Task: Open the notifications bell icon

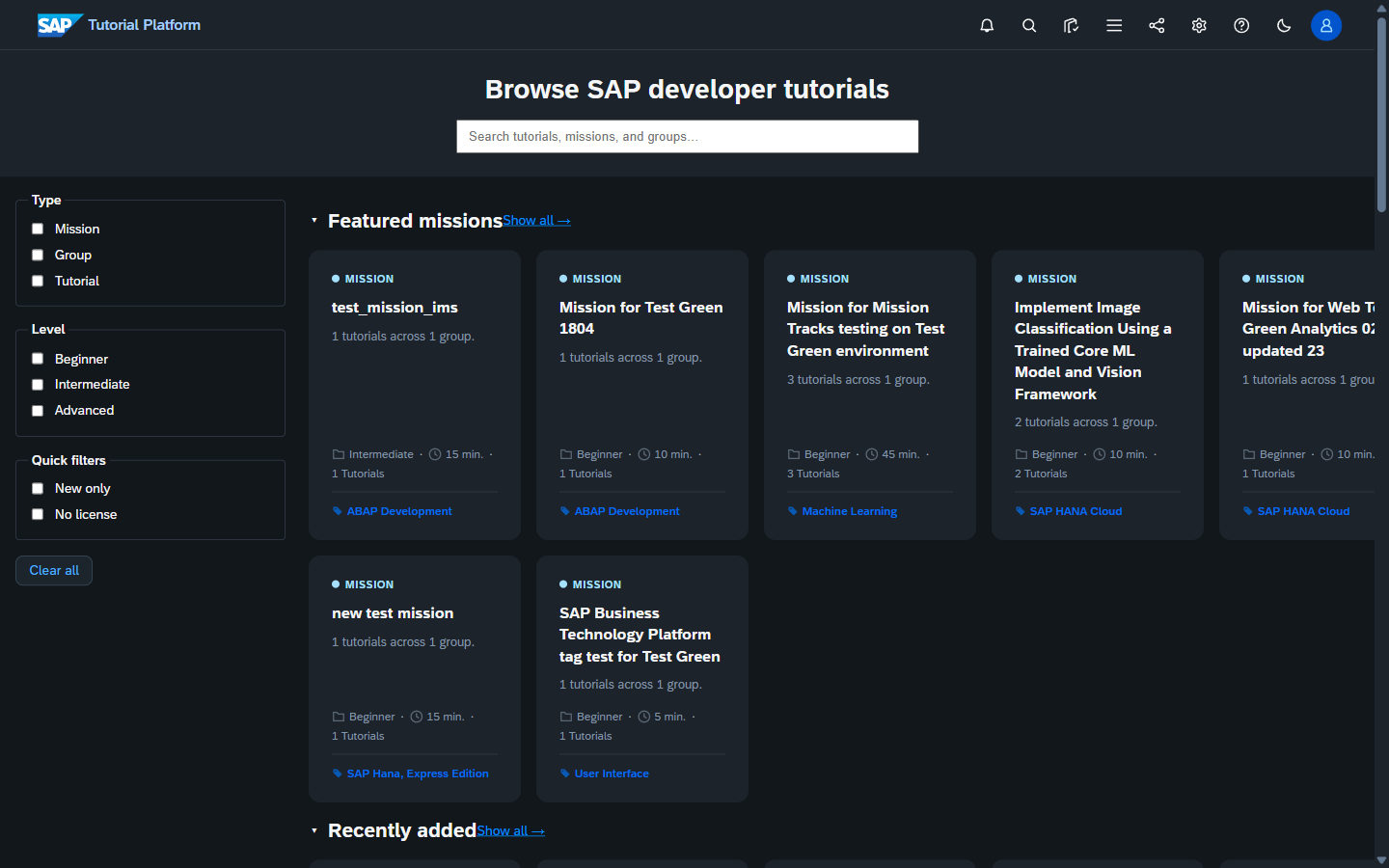Action: (x=987, y=25)
